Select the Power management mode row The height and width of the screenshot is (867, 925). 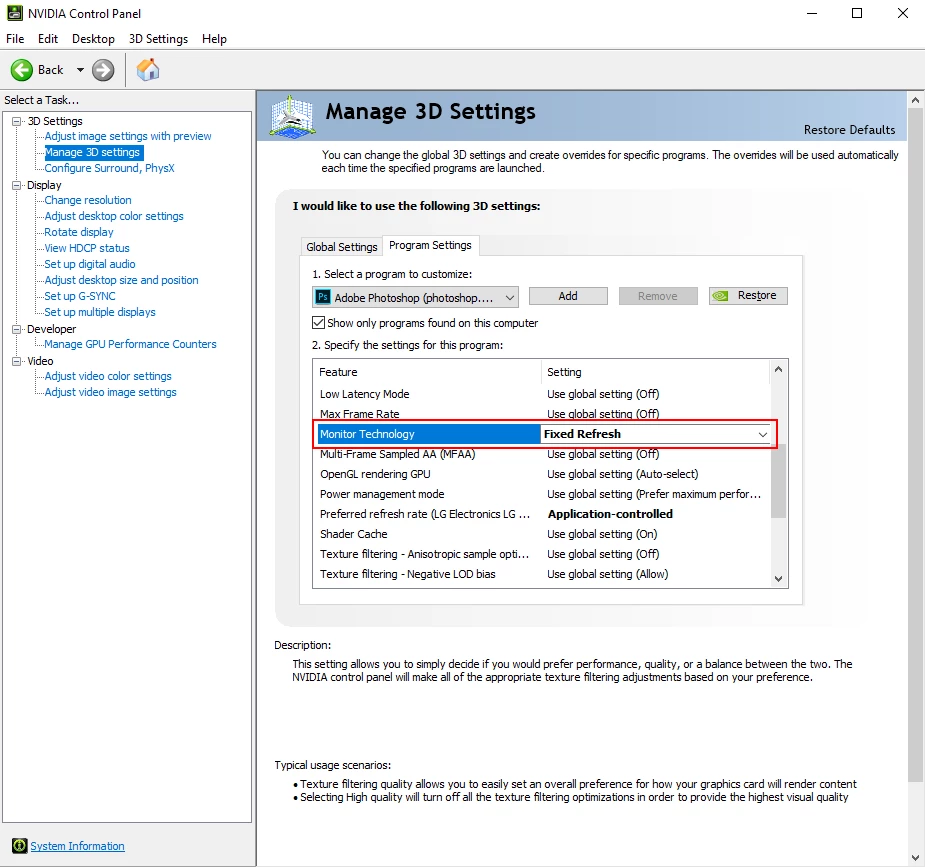click(542, 494)
